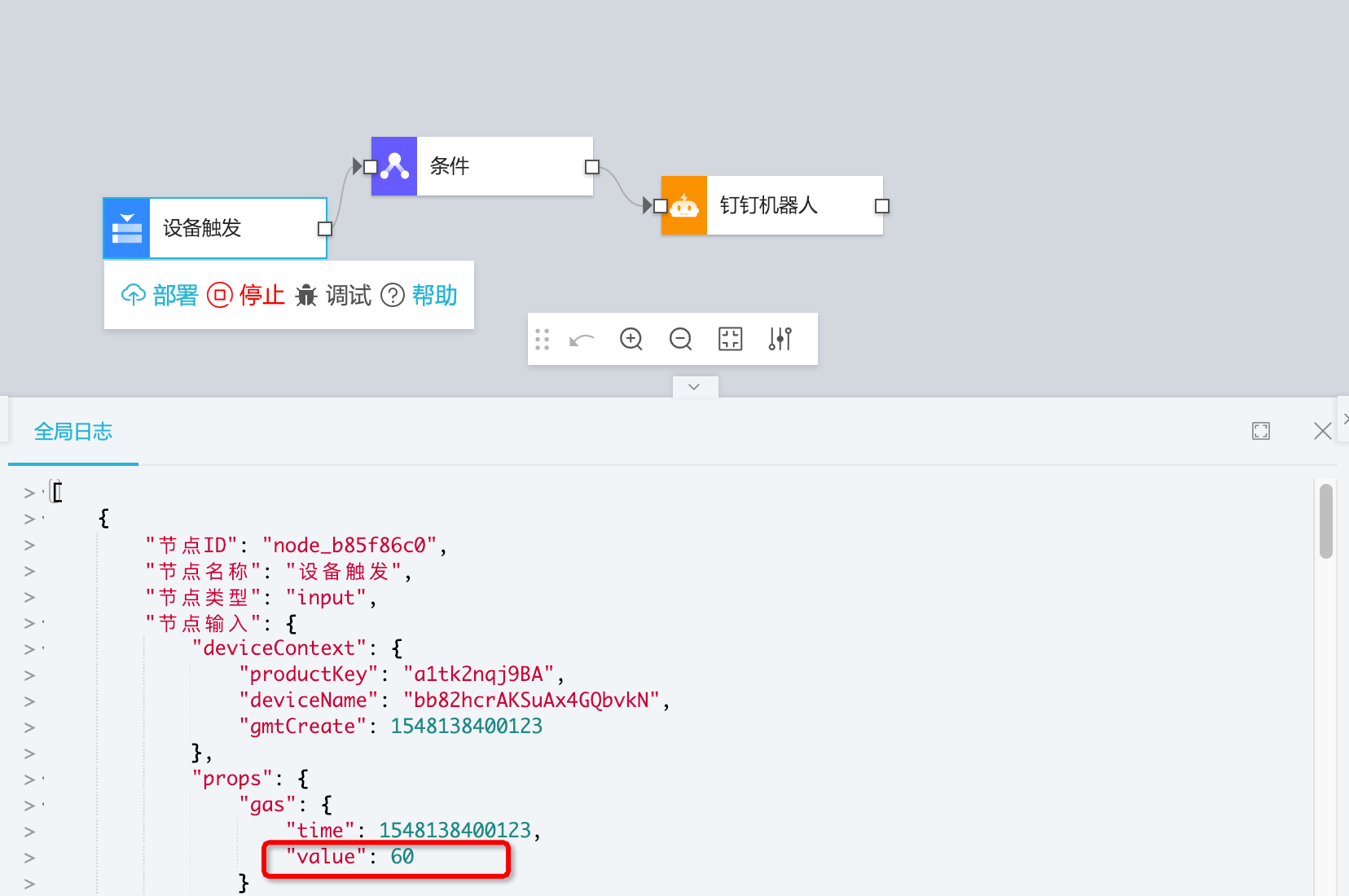Grab the toolbar drag handle dots
1349x896 pixels.
[543, 339]
